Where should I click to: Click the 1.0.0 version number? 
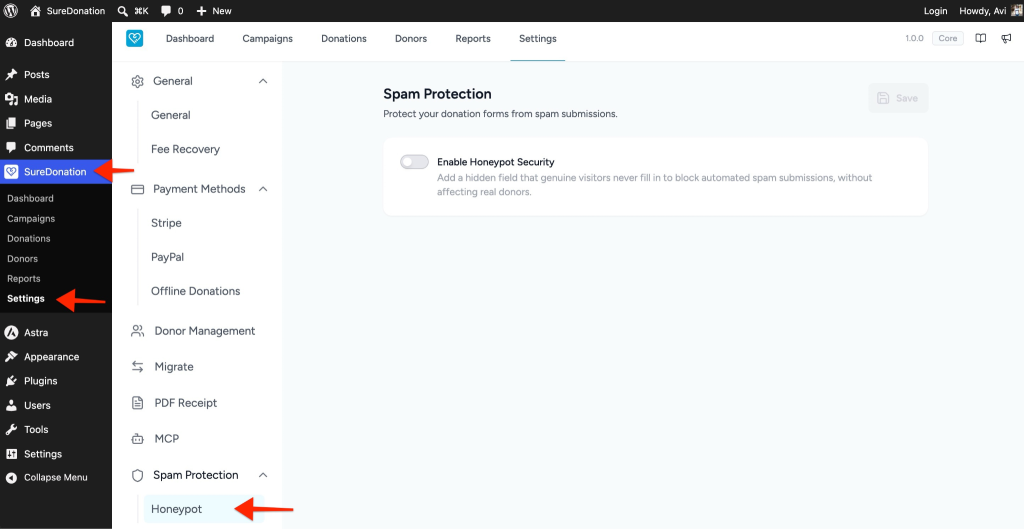click(x=914, y=39)
